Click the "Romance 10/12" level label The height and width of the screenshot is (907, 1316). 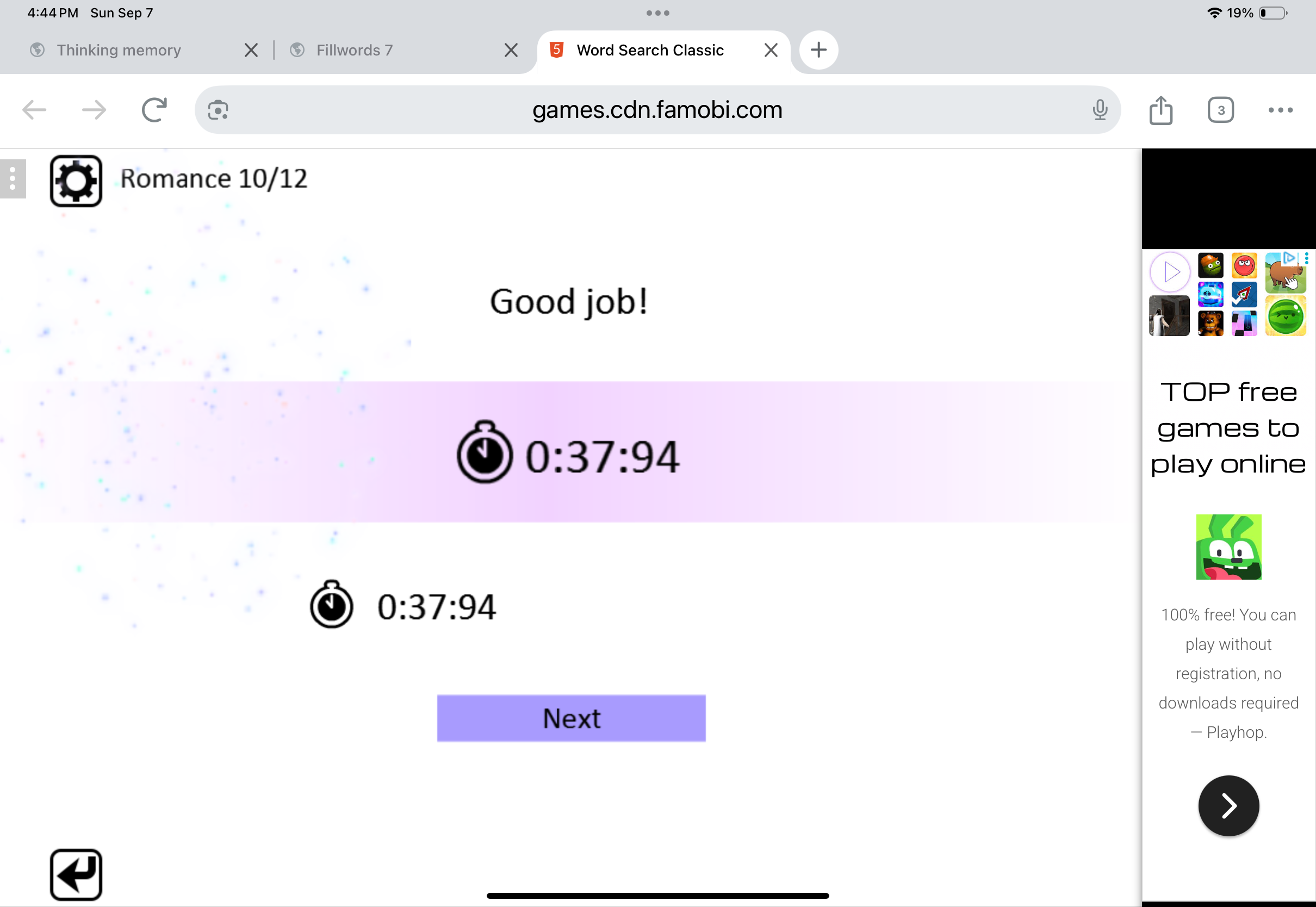tap(214, 178)
